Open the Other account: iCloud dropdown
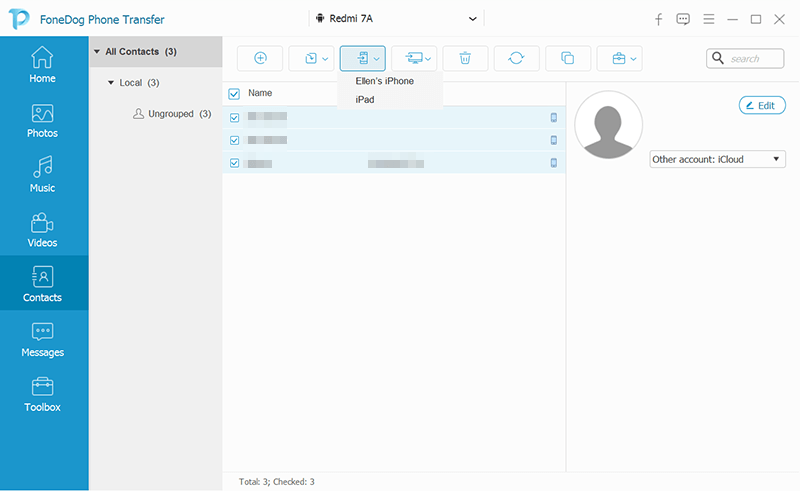800x491 pixels. (717, 159)
